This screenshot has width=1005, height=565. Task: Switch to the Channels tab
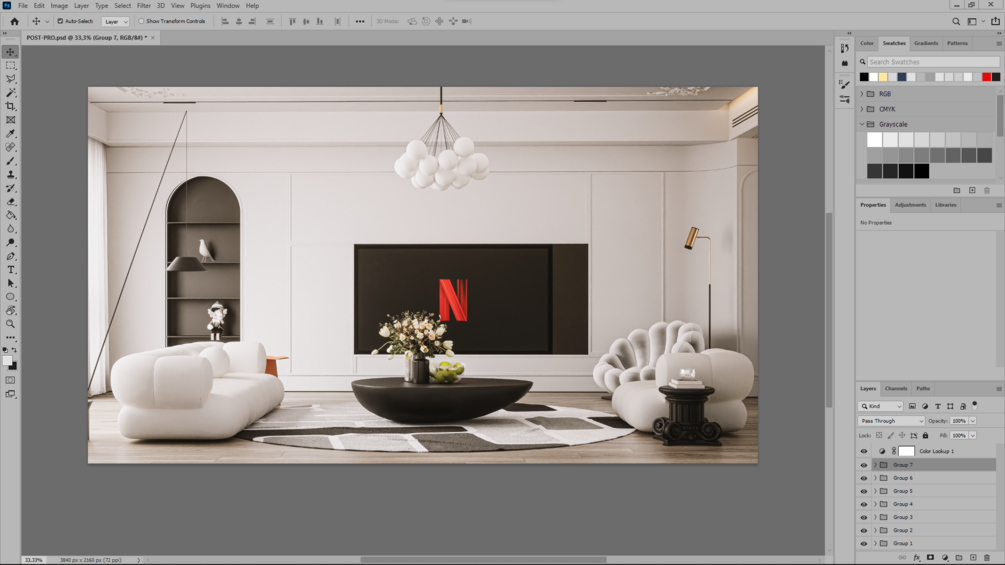point(895,388)
